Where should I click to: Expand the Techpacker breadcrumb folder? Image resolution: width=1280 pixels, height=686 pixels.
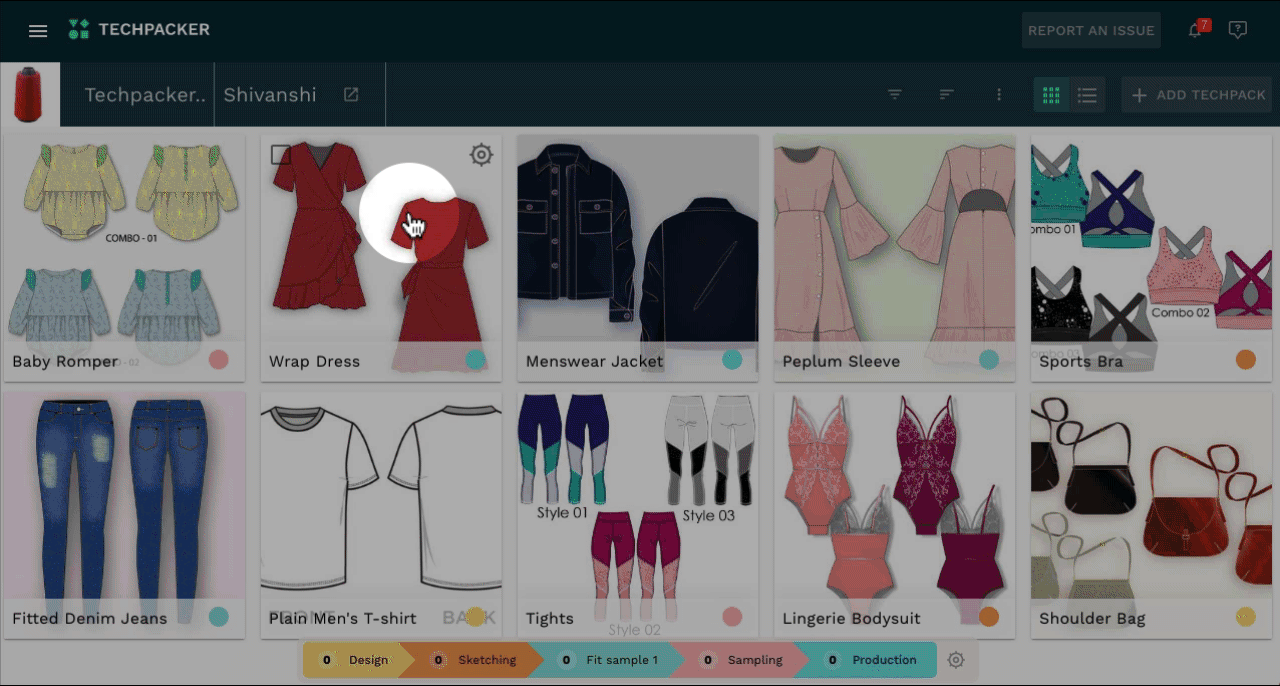click(x=145, y=95)
